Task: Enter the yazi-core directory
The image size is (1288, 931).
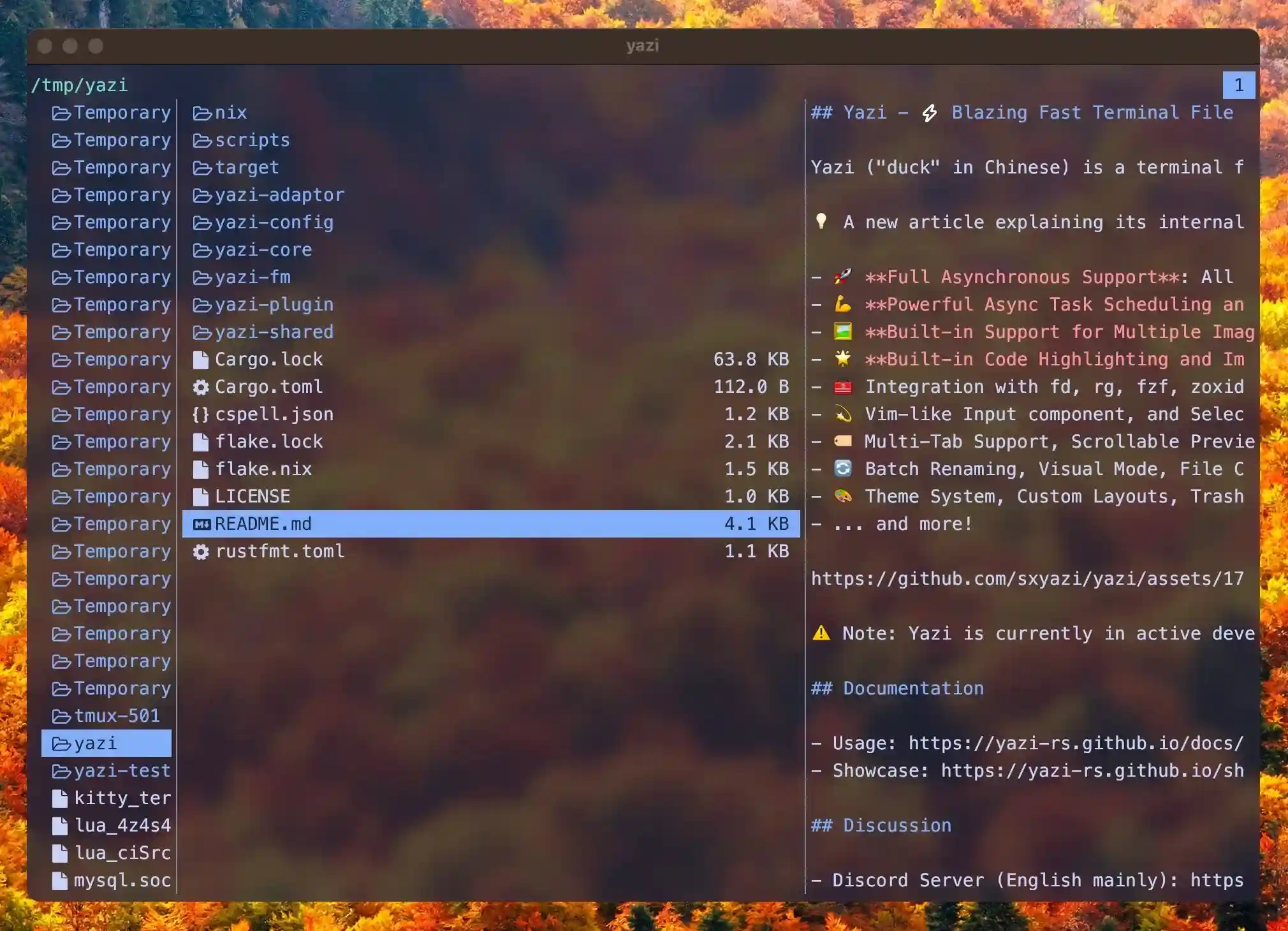Action: coord(263,250)
